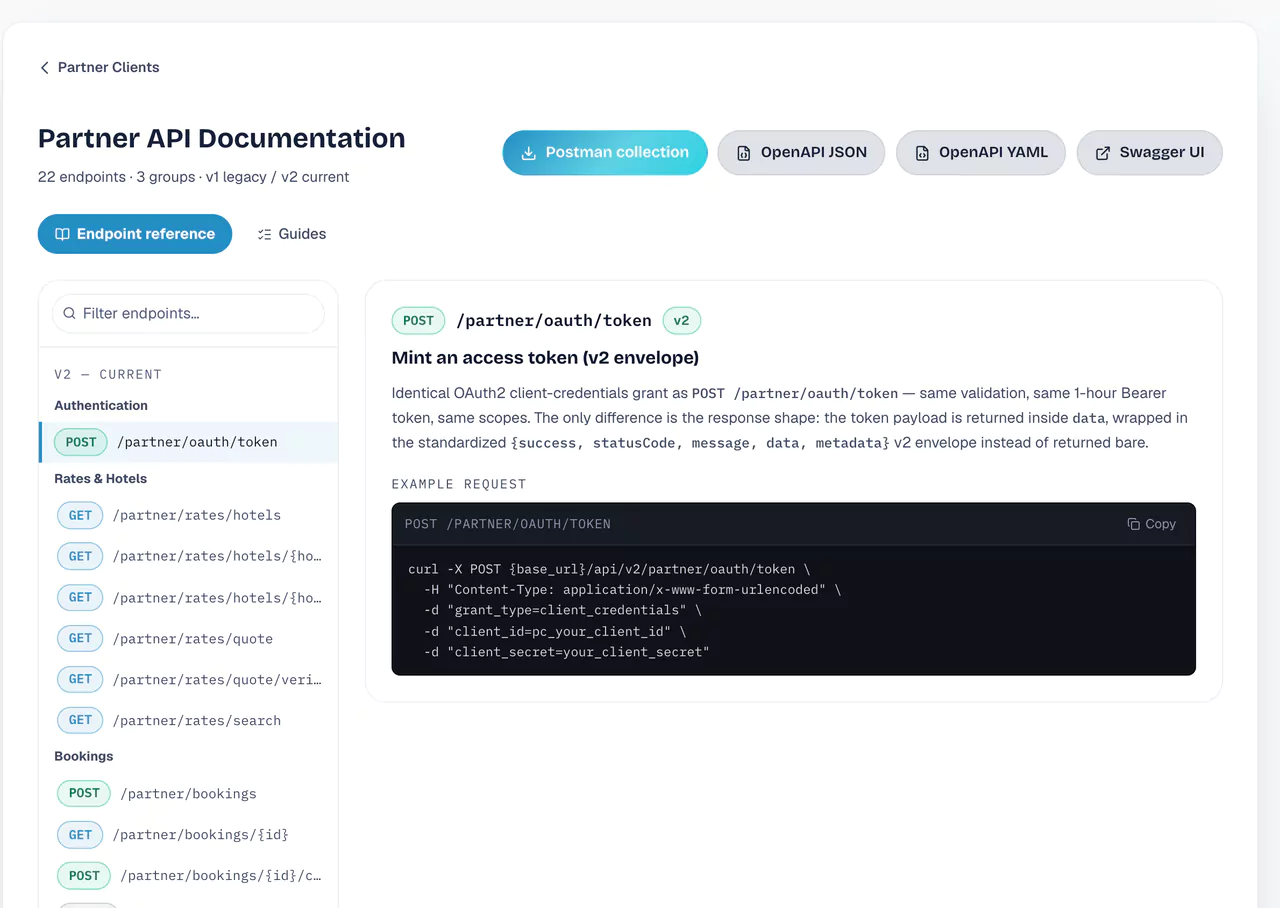Open POST /partner/bookings endpoint

tap(189, 793)
